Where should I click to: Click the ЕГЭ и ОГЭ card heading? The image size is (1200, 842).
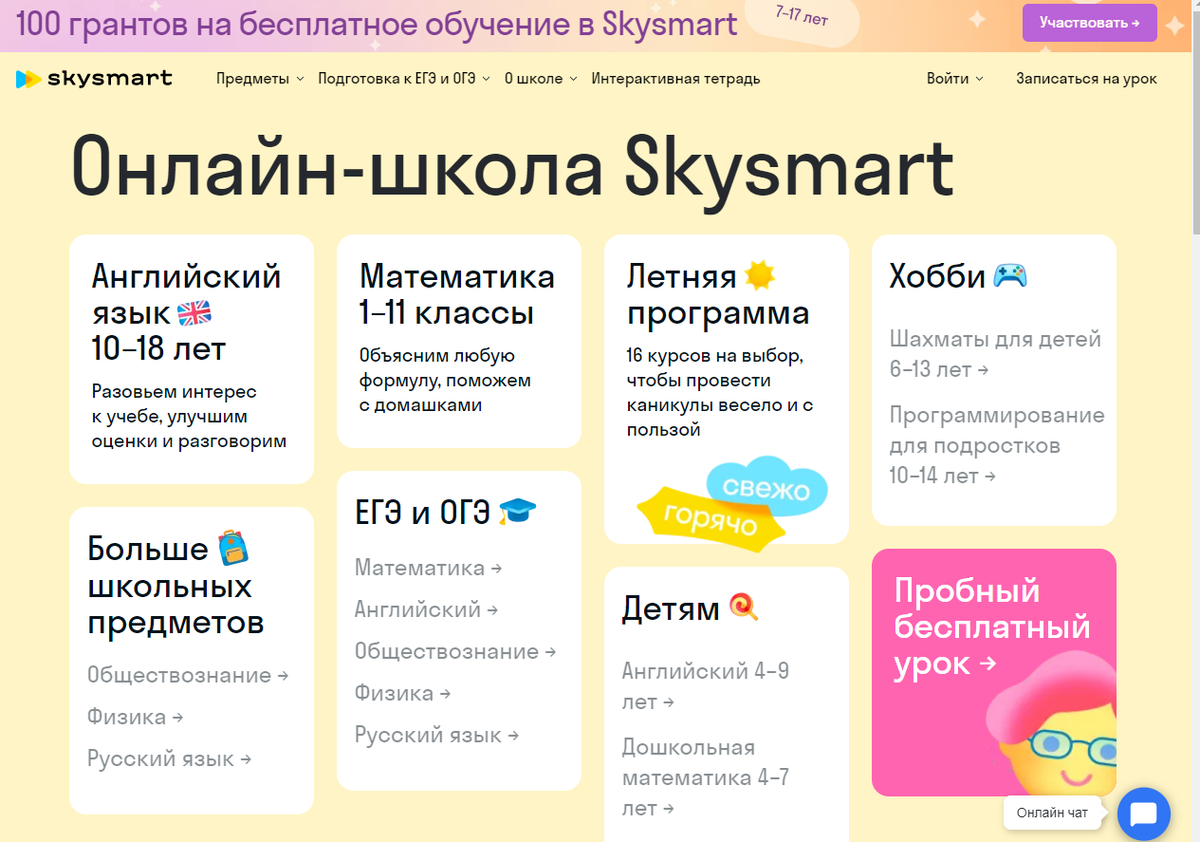tap(423, 513)
